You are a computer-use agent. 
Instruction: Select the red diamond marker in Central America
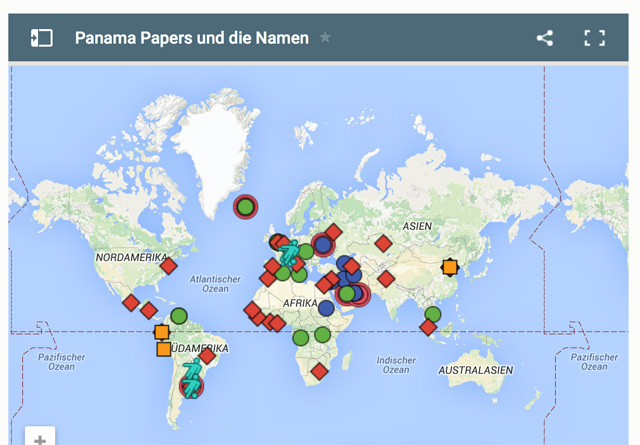tap(149, 311)
